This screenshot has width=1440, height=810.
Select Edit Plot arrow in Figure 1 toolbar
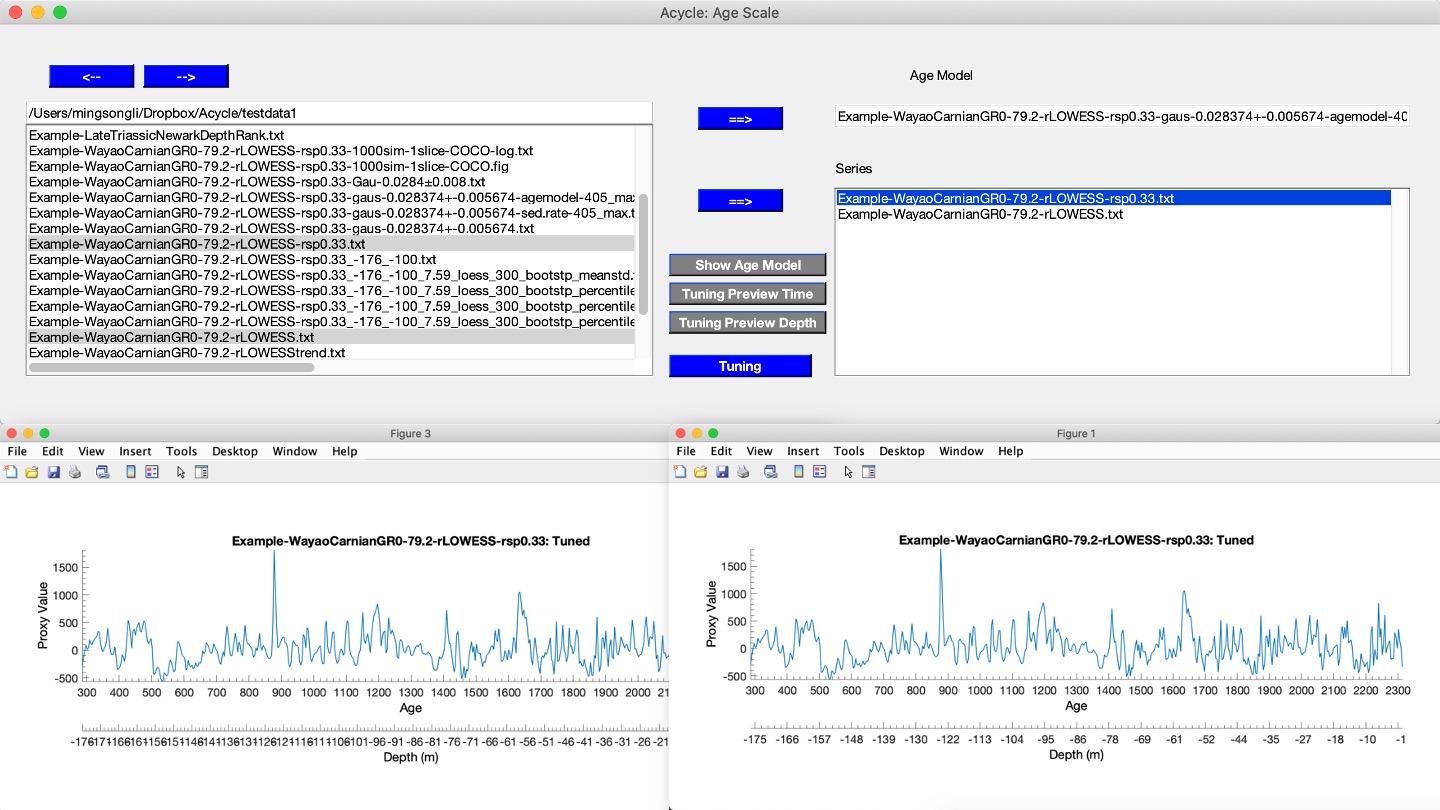(x=849, y=472)
